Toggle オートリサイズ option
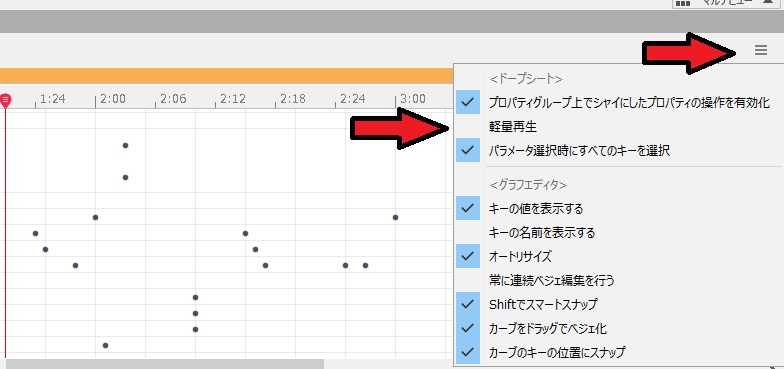Viewport: 784px width, 369px height. click(618, 256)
